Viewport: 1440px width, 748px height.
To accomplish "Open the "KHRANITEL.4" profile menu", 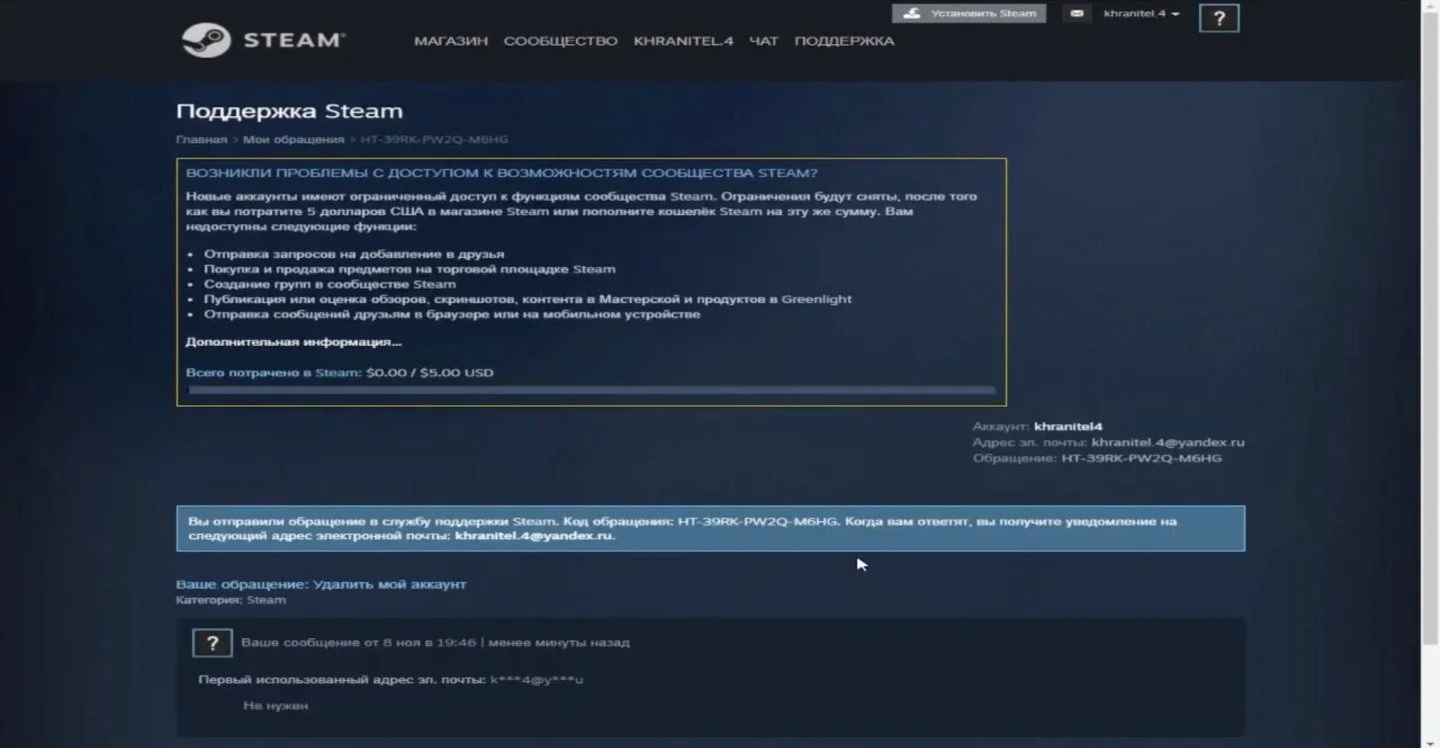I will pyautogui.click(x=684, y=41).
